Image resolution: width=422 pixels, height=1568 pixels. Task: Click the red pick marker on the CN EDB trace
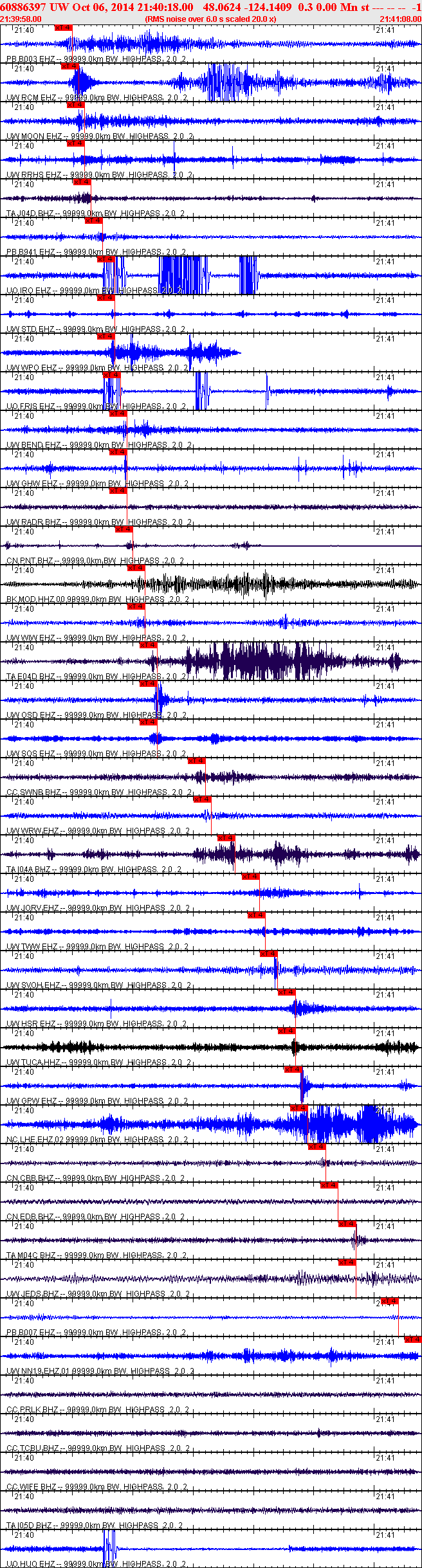tap(329, 1185)
